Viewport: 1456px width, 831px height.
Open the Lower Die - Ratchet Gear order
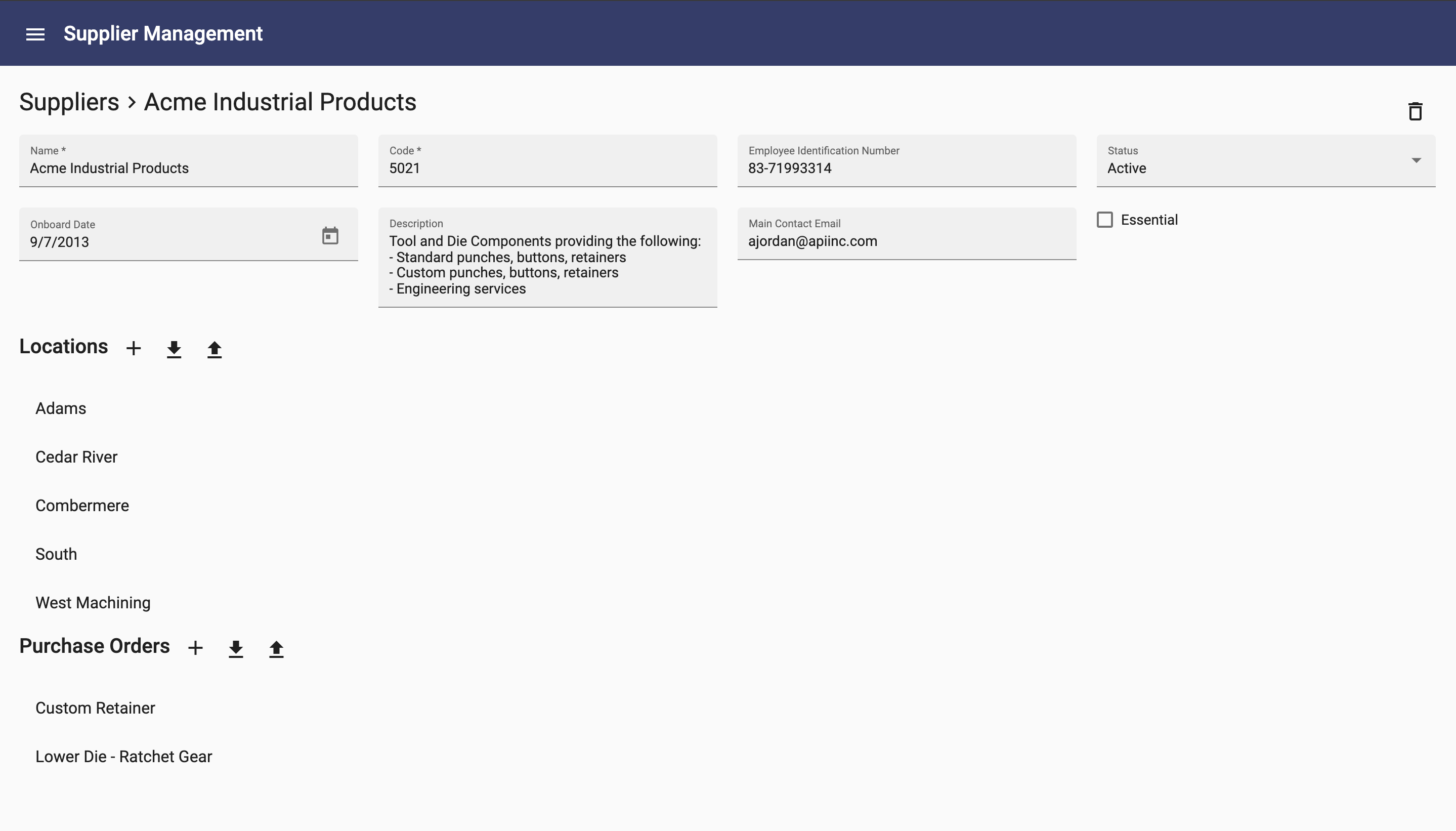point(123,756)
